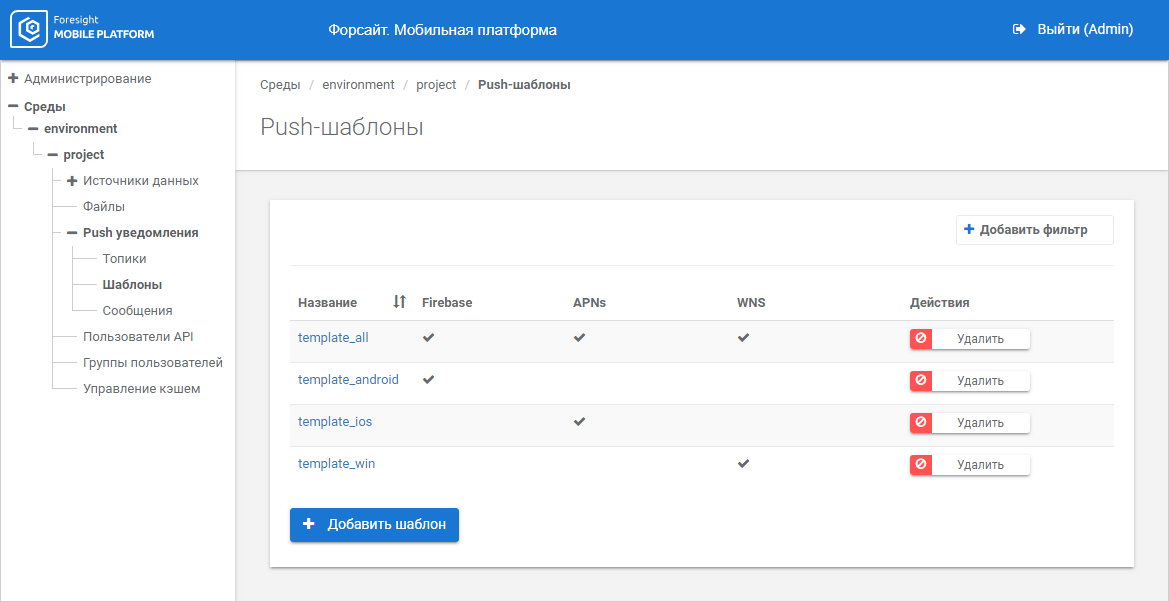Expand the Источники данных node
Image resolution: width=1169 pixels, height=602 pixels.
72,181
